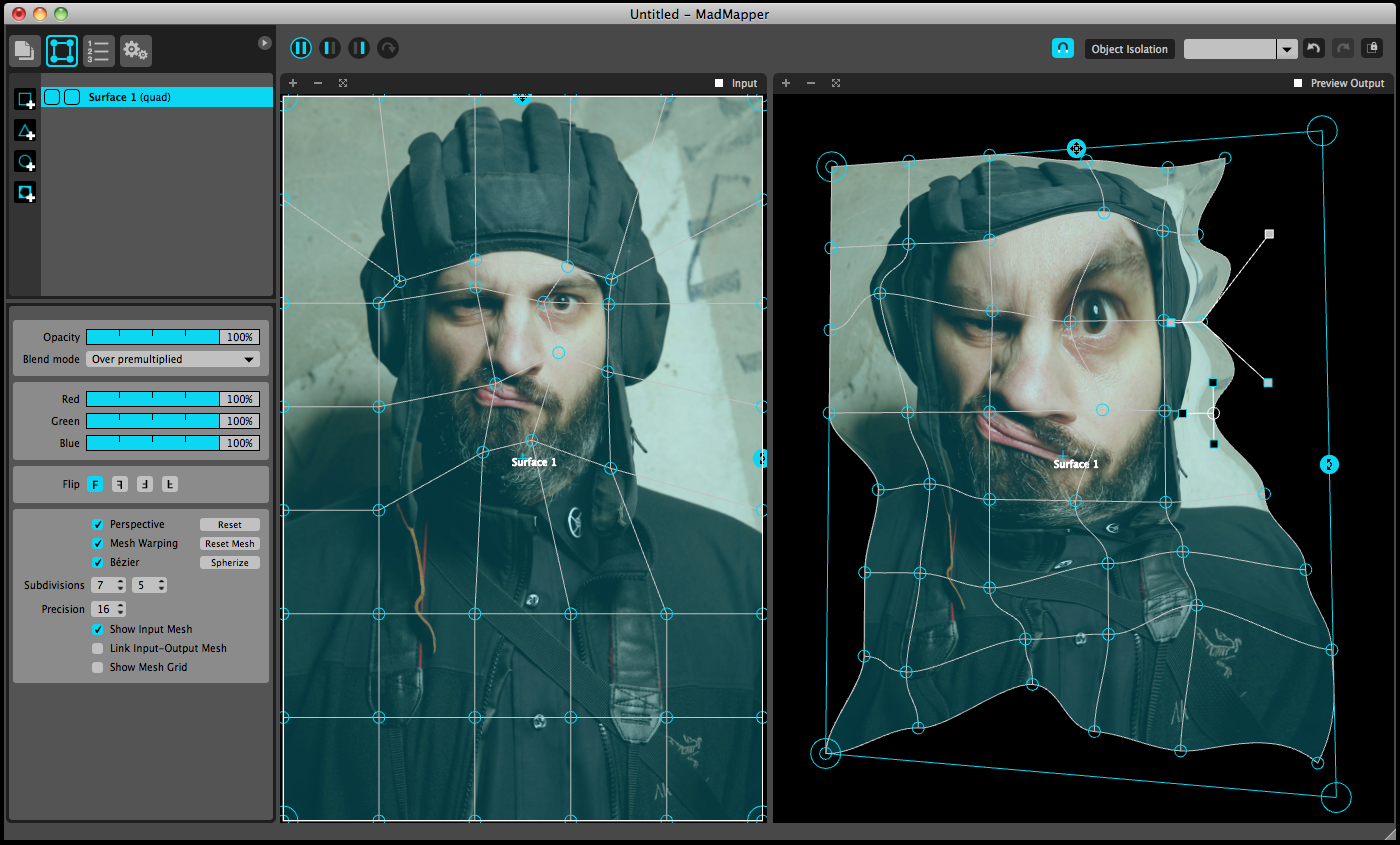1400x845 pixels.
Task: Click zoom in plus on Input view
Action: coord(293,83)
